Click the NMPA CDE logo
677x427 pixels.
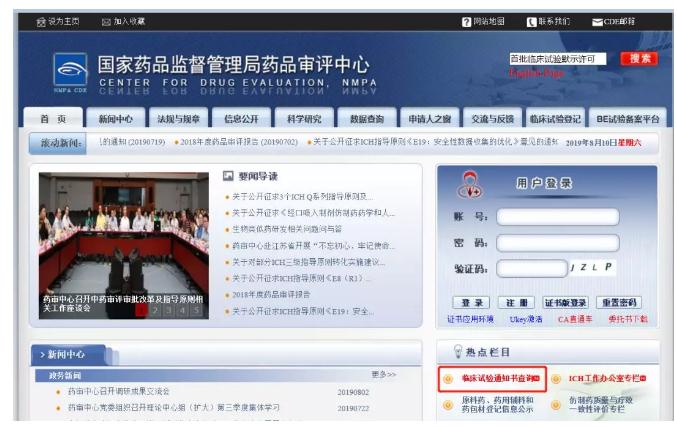(x=70, y=73)
